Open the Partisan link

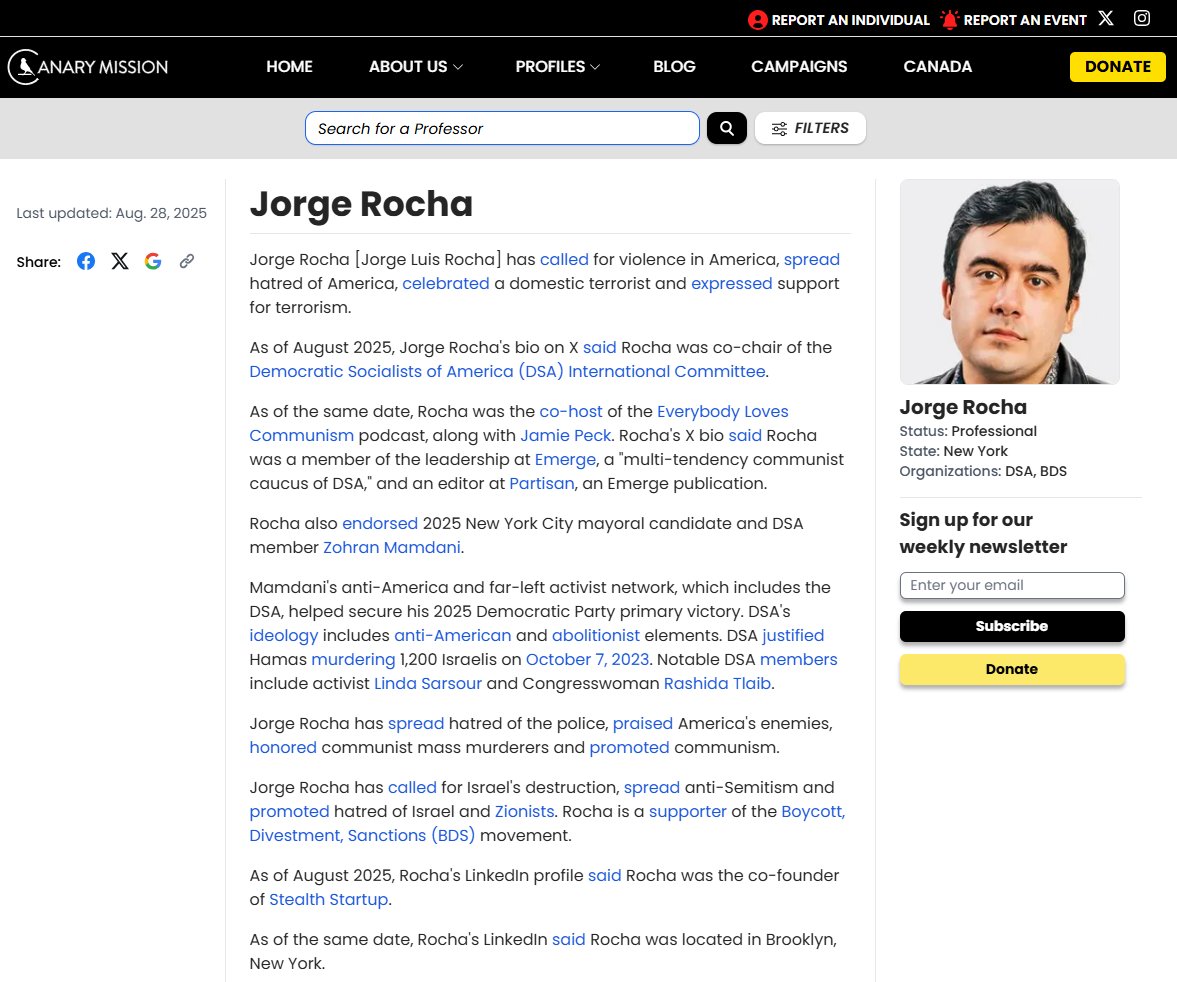click(x=541, y=483)
